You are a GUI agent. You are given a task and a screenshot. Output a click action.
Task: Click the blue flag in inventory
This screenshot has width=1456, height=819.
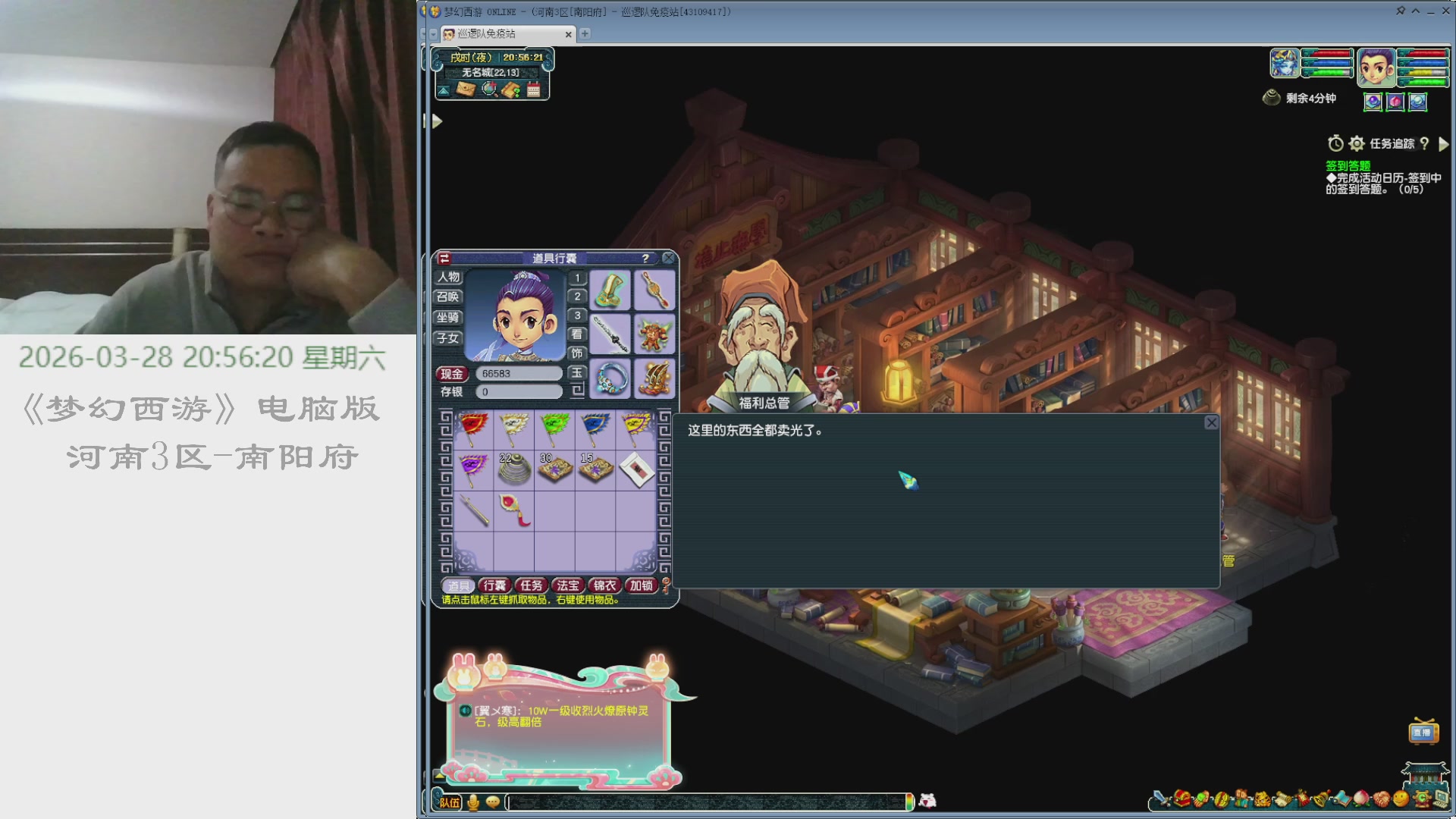pyautogui.click(x=595, y=428)
